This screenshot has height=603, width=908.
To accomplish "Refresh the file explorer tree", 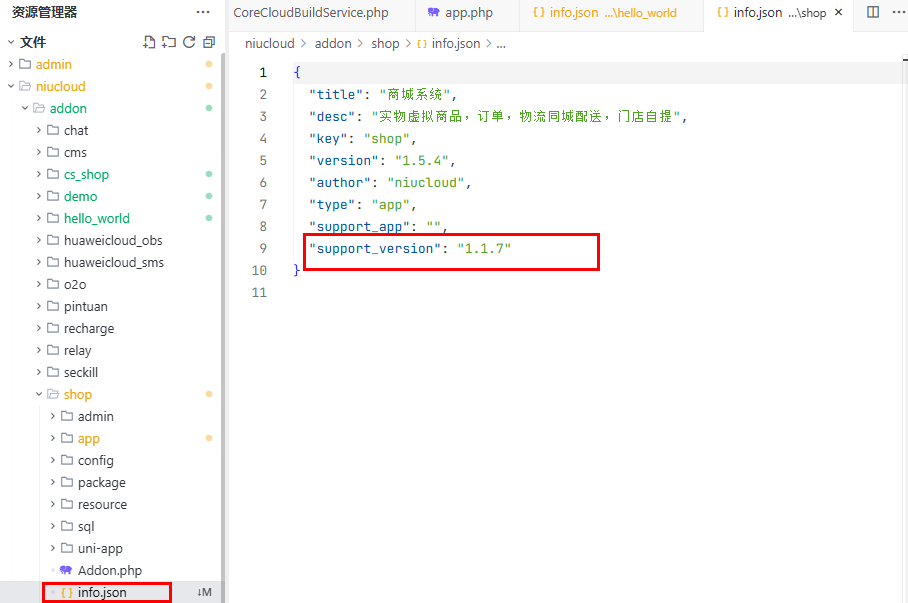I will [188, 42].
